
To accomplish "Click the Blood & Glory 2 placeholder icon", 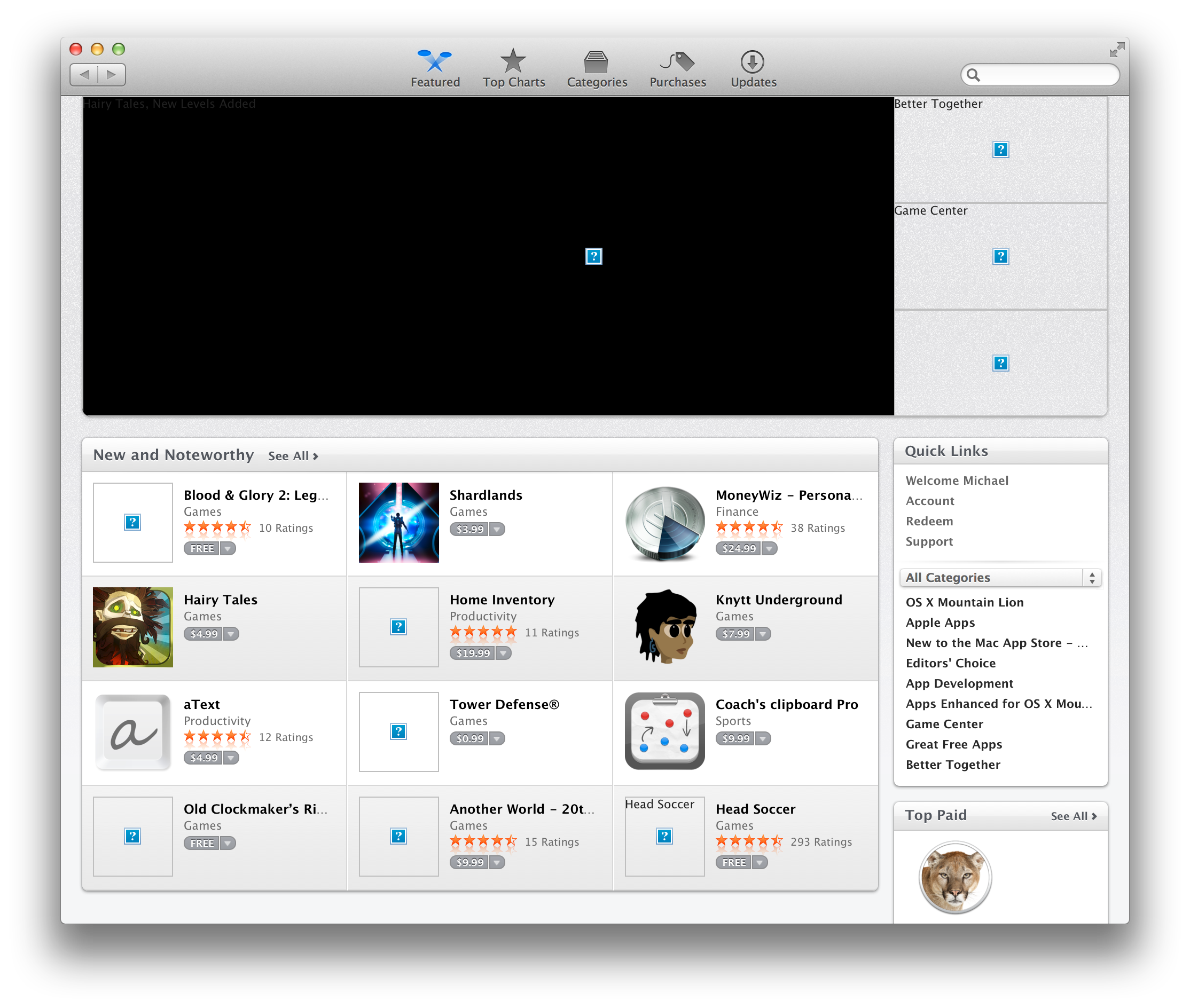I will [x=132, y=522].
